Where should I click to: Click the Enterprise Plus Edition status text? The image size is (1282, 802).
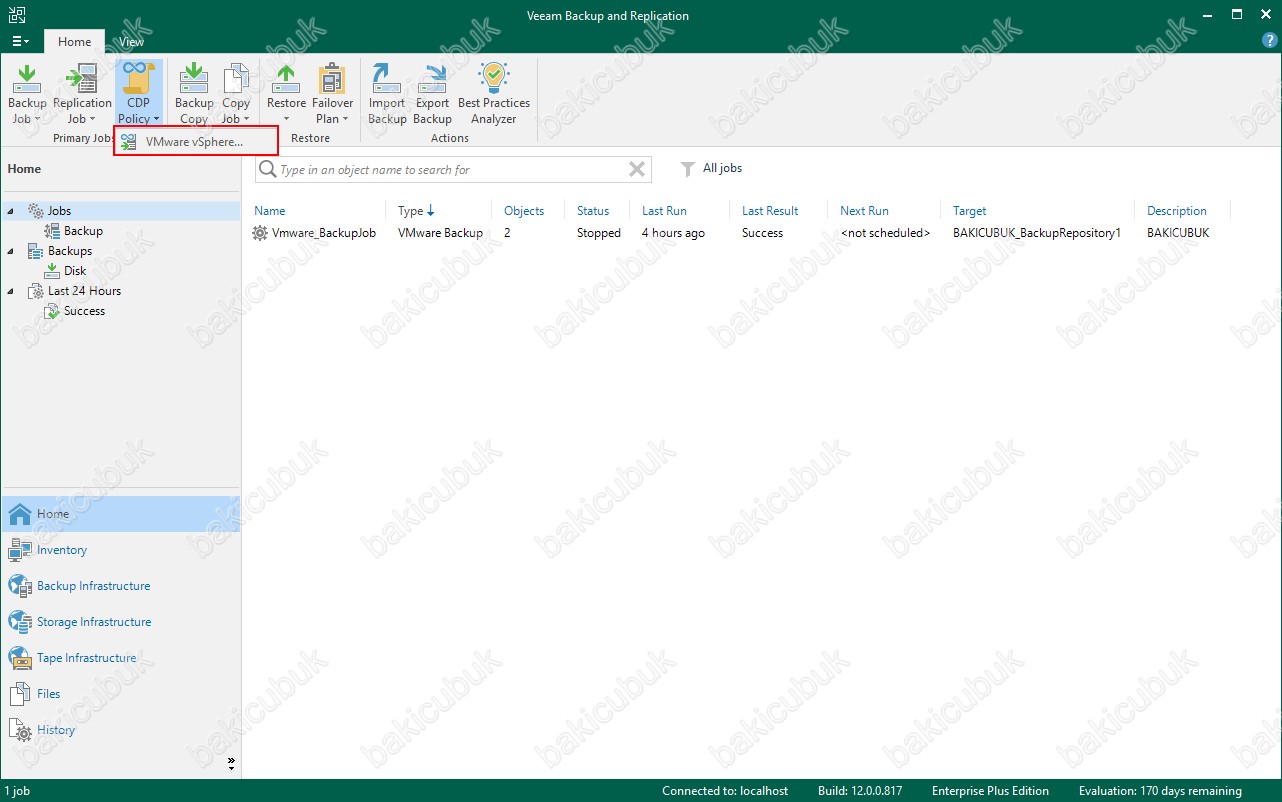tap(990, 791)
